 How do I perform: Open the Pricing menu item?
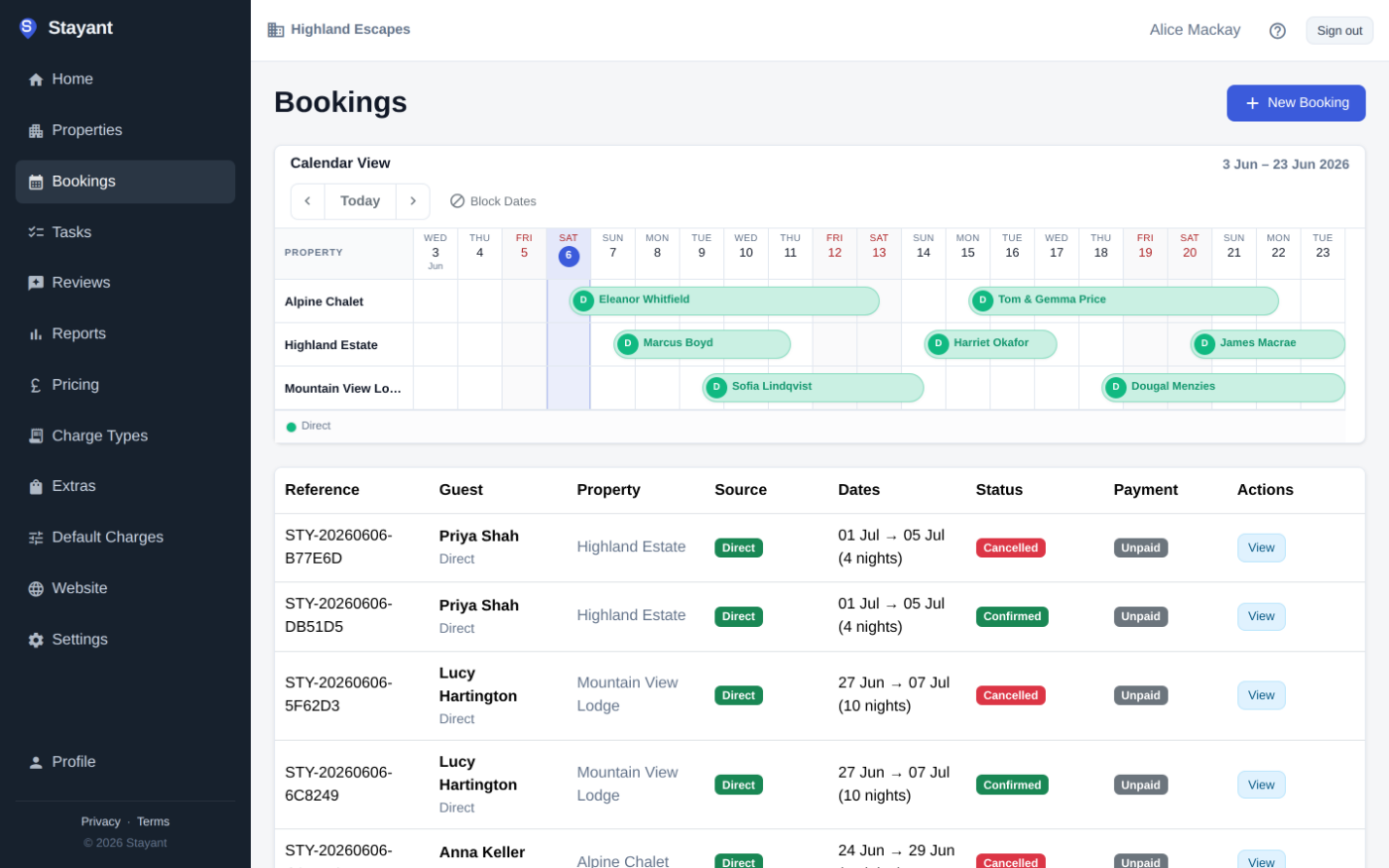[125, 385]
